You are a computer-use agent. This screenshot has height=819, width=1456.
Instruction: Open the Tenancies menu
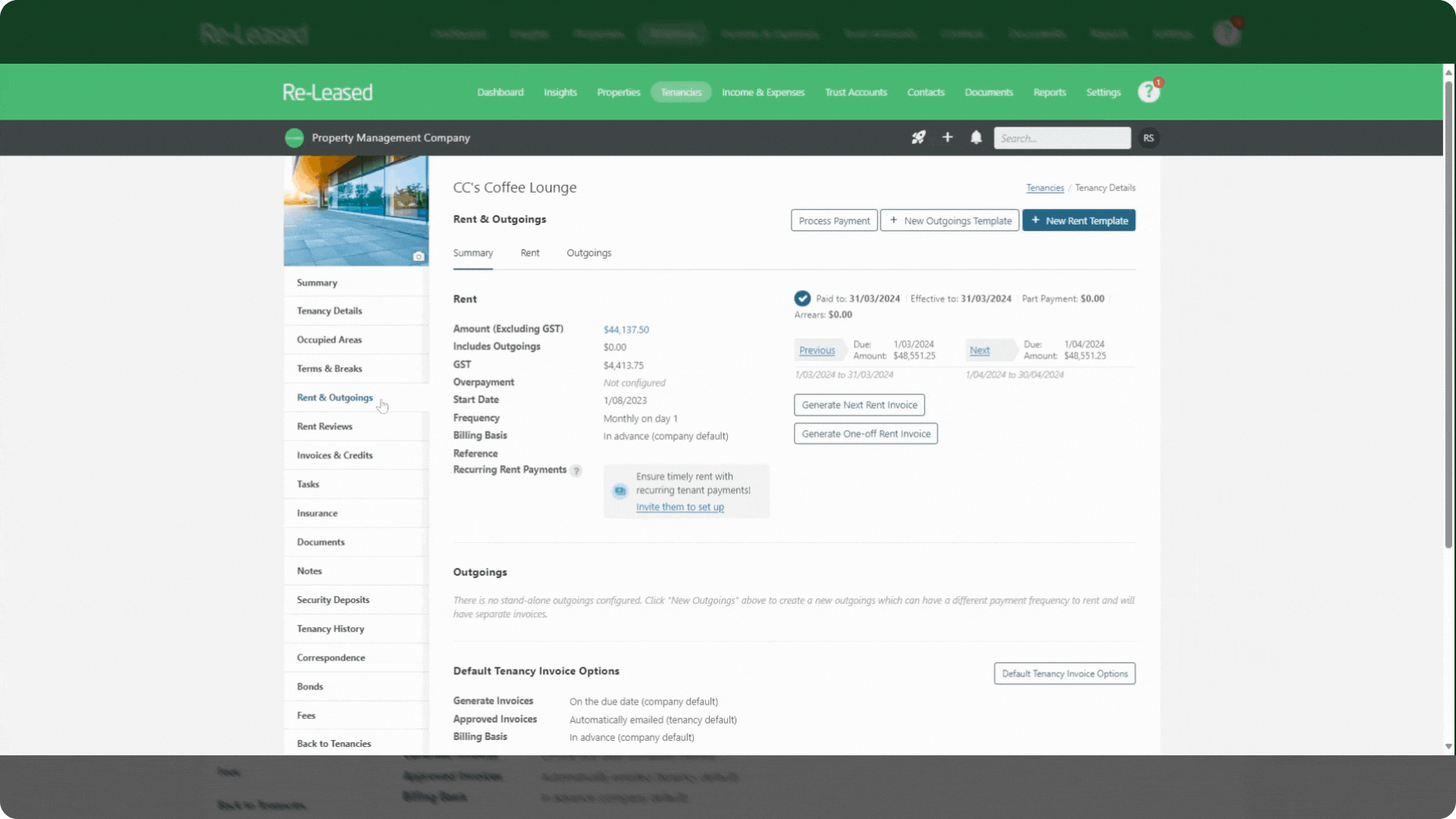681,93
